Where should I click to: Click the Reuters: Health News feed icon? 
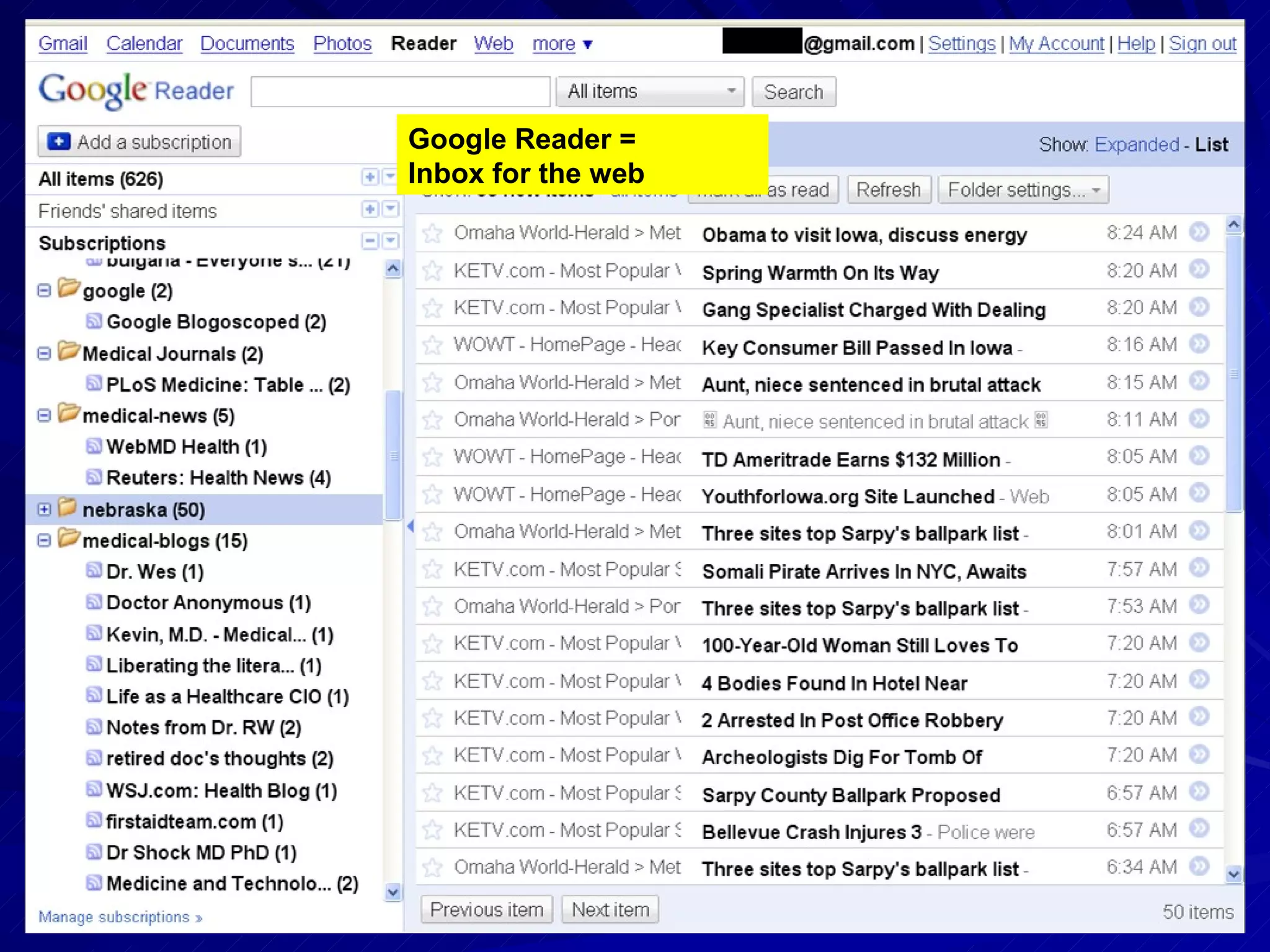click(94, 477)
